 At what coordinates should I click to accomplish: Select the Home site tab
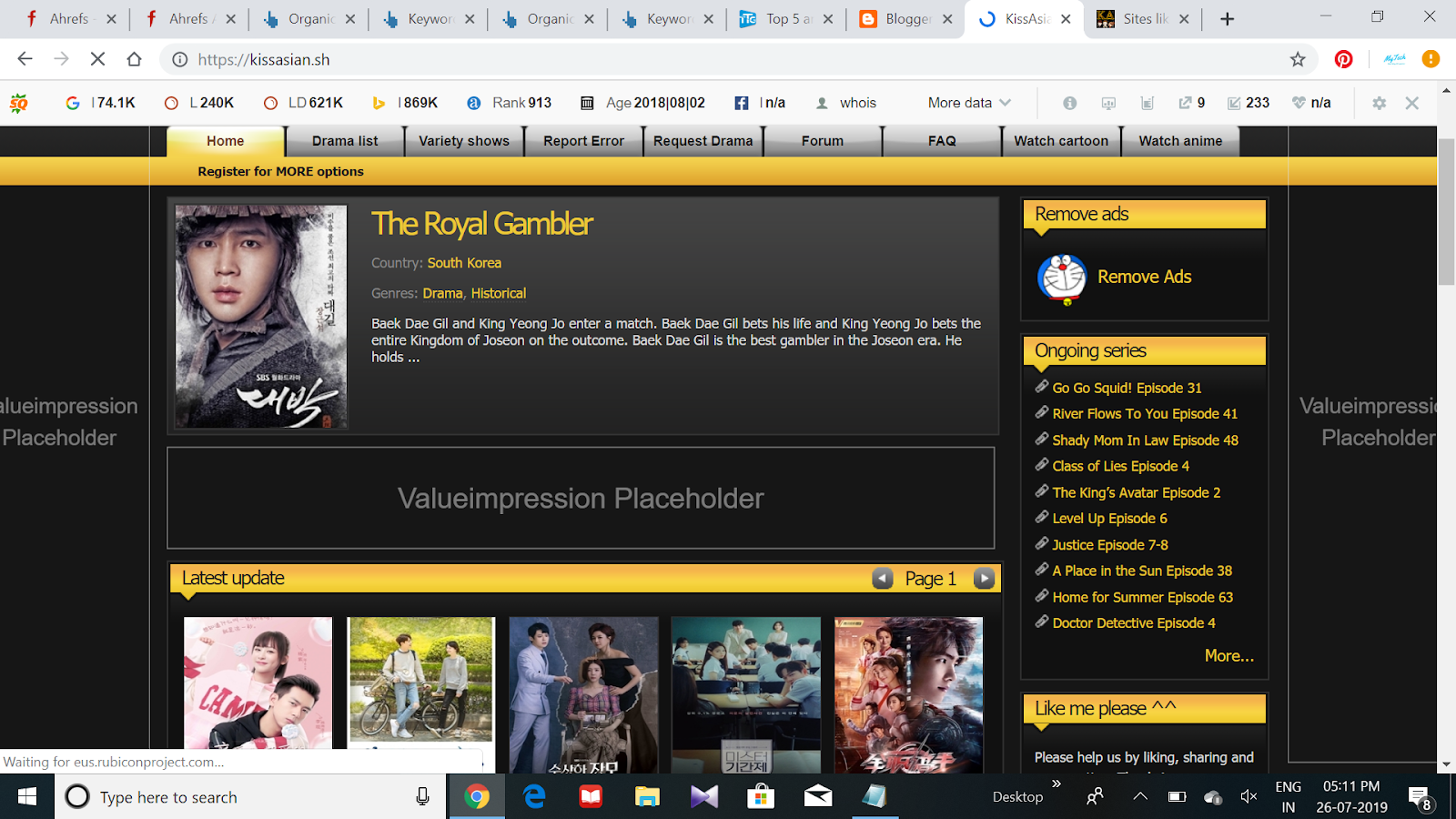point(226,141)
